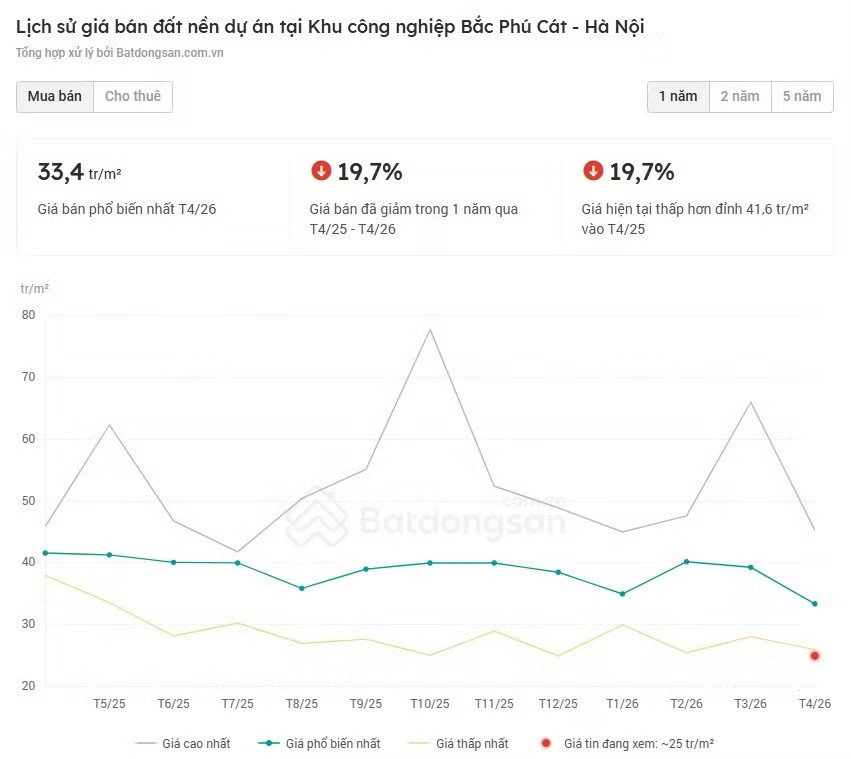
Task: Toggle Giá phổ biến nhất legend series
Action: [320, 743]
